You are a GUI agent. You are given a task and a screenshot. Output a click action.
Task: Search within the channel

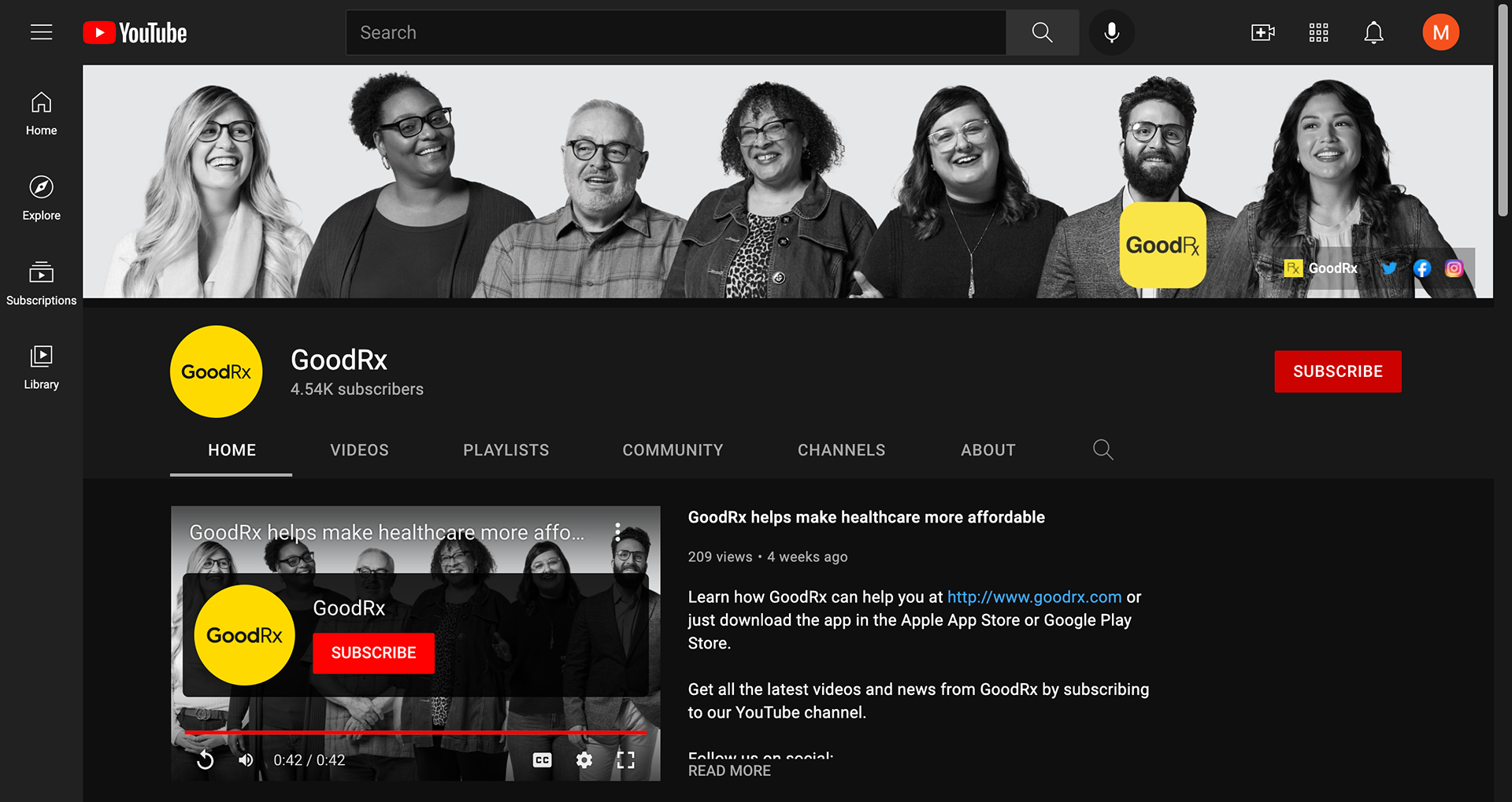pyautogui.click(x=1103, y=449)
